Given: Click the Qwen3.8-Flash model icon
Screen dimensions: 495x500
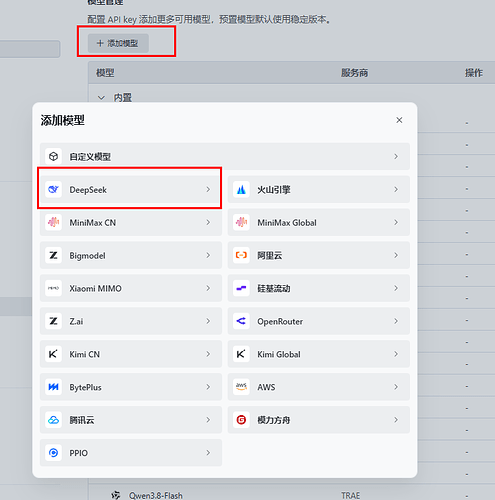Looking at the screenshot, I should [x=116, y=495].
